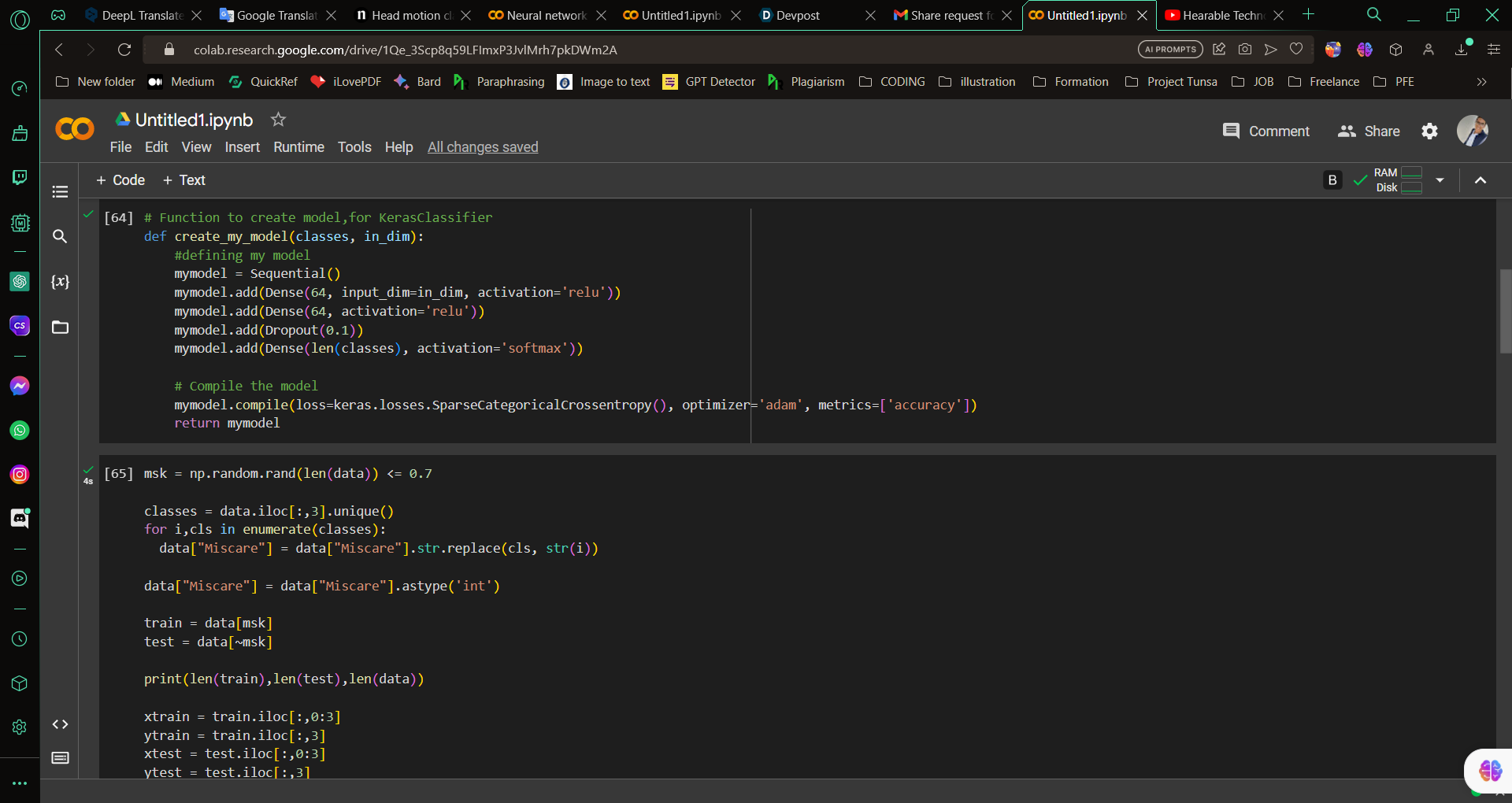Click the notebook vertical scrollbar
This screenshot has width=1512, height=803.
point(1505,311)
